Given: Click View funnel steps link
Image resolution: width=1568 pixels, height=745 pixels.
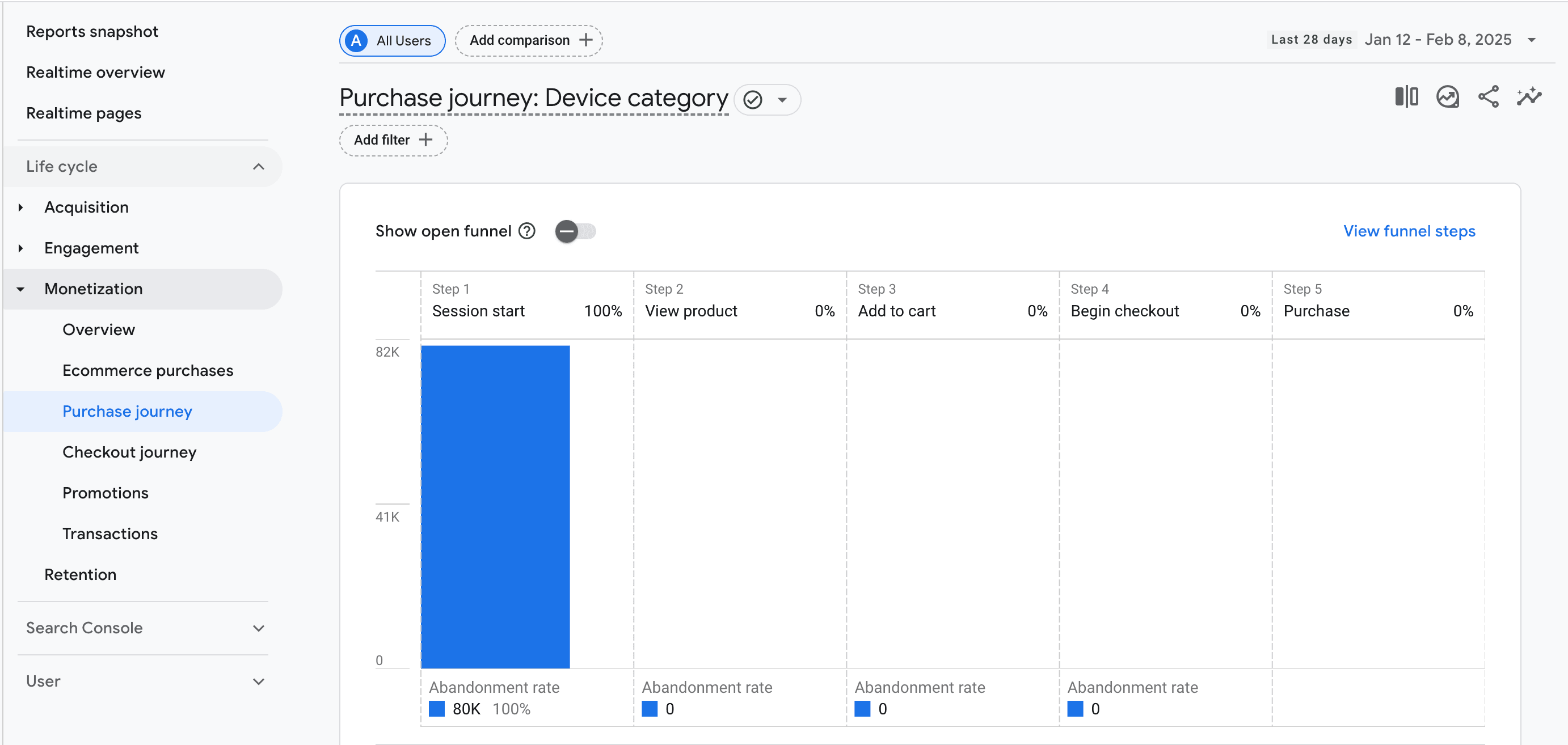Looking at the screenshot, I should pyautogui.click(x=1409, y=231).
